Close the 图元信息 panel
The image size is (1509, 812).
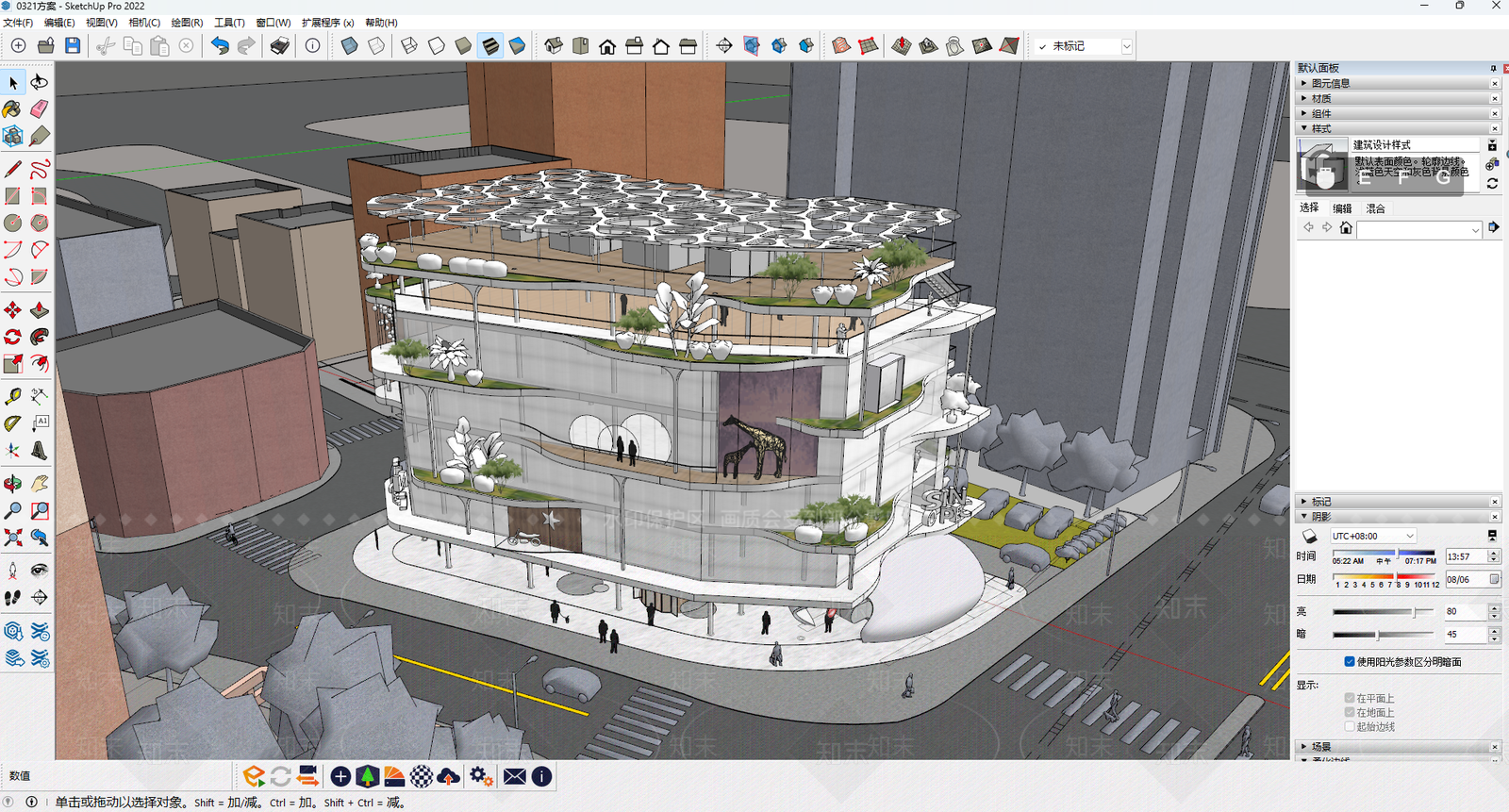(1495, 84)
